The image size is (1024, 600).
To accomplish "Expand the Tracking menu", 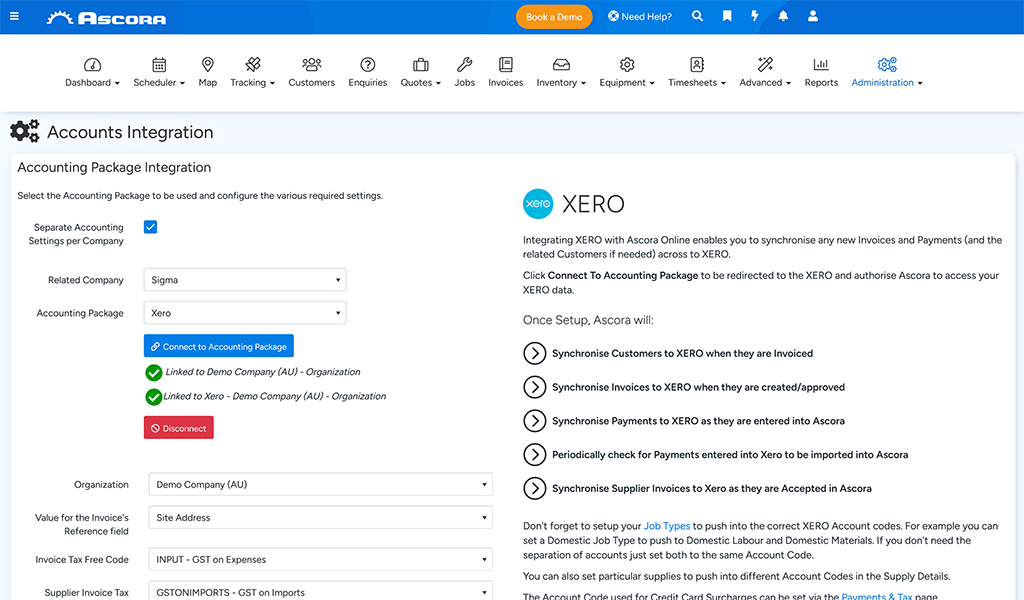I will coord(272,83).
